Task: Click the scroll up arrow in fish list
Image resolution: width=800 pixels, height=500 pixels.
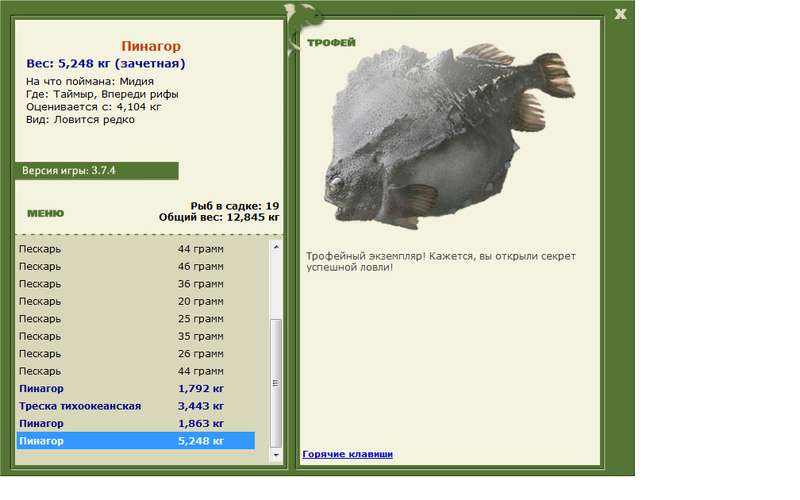Action: 276,247
